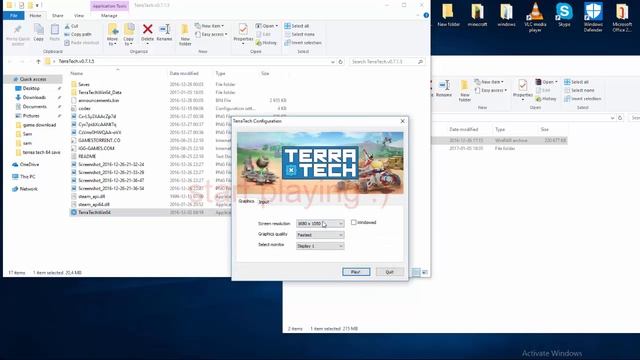The image size is (640, 360).
Task: Select Documents in navigation pane
Action: [x=34, y=107]
